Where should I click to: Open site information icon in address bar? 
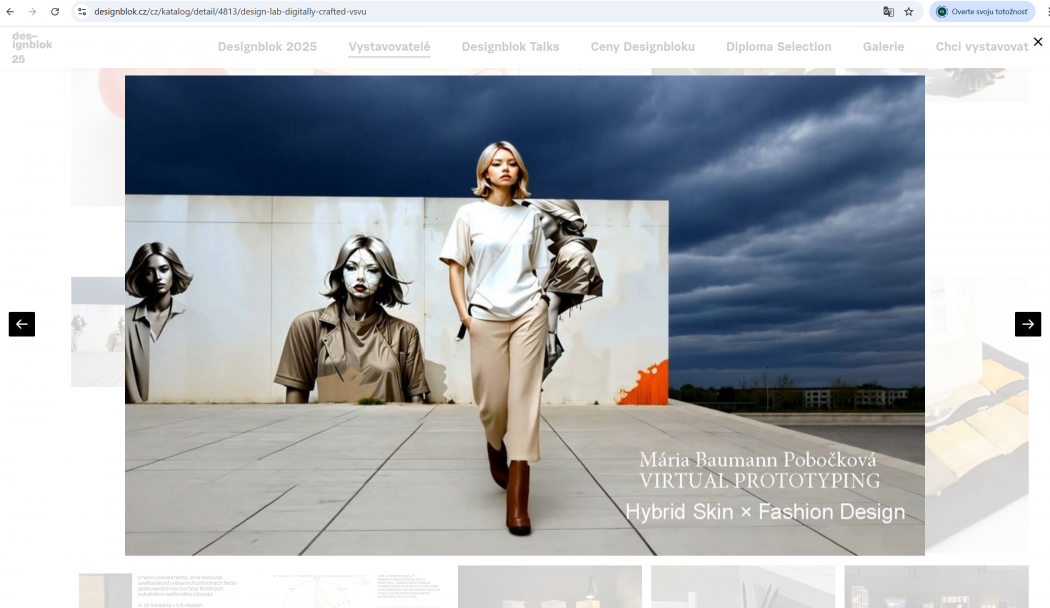82,12
